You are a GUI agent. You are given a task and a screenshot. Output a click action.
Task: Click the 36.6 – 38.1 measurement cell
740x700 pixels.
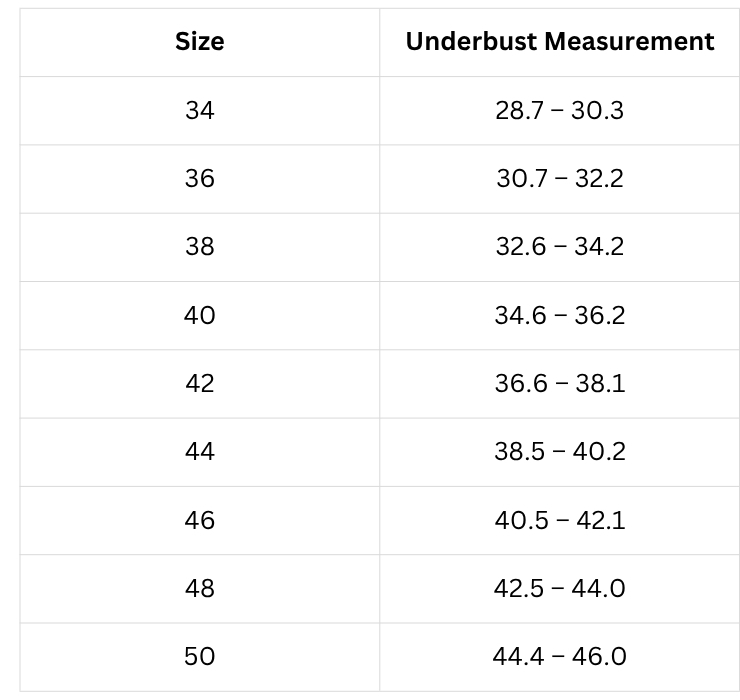(x=560, y=384)
